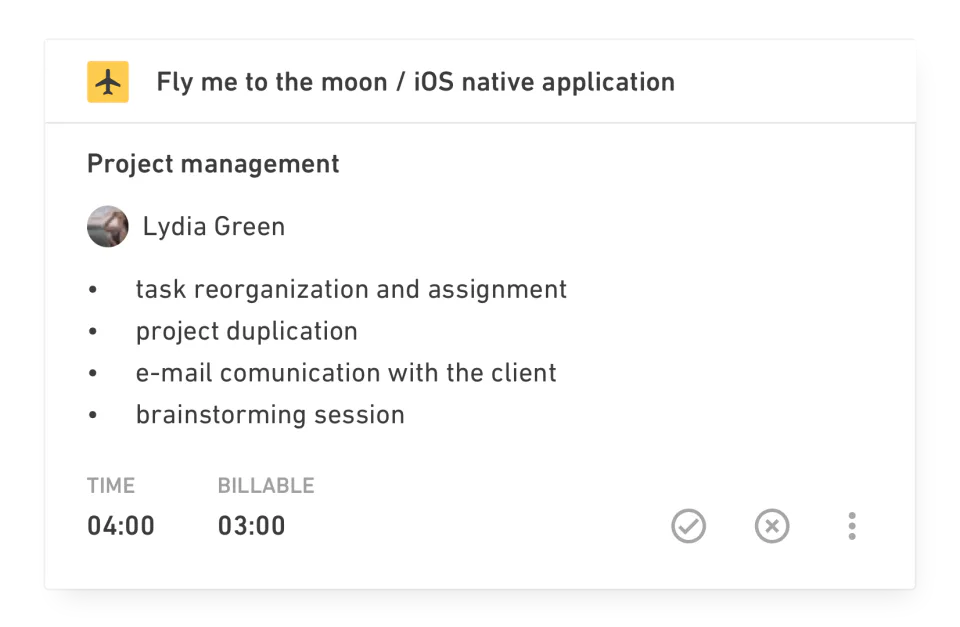Click Lydia Green's profile avatar
Viewport: 960px width, 627px height.
pos(107,227)
